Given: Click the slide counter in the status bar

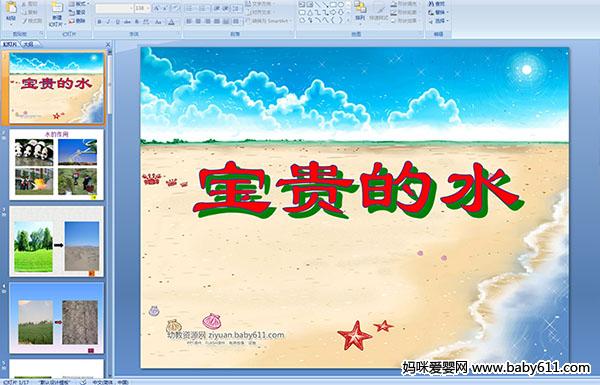Looking at the screenshot, I should click(15, 382).
